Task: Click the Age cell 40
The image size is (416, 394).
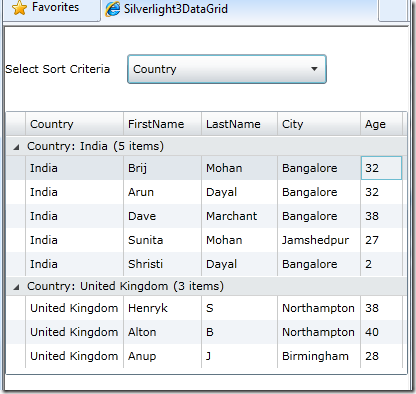Action: click(381, 332)
